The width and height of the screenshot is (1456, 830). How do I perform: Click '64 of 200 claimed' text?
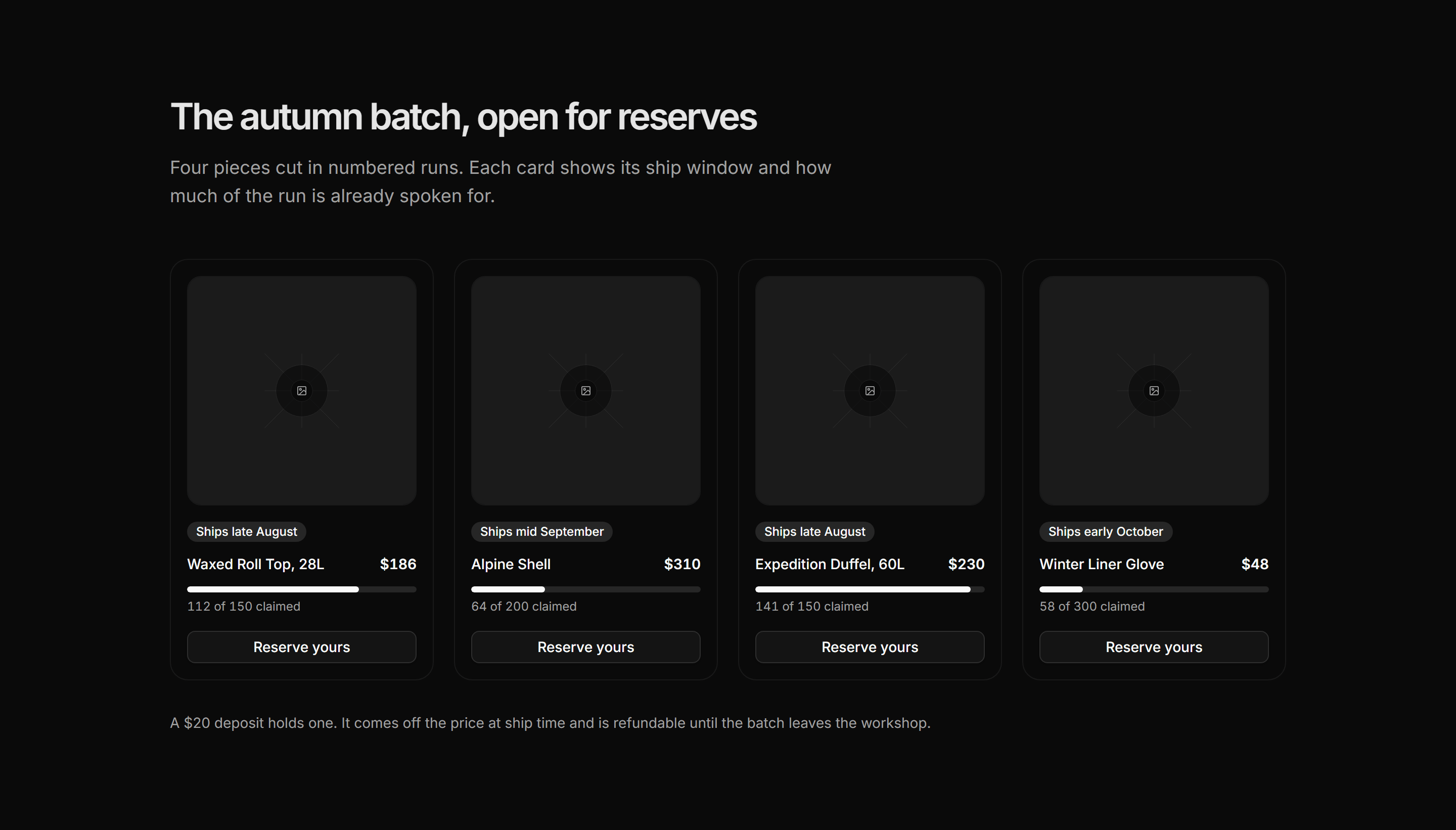[x=524, y=607]
